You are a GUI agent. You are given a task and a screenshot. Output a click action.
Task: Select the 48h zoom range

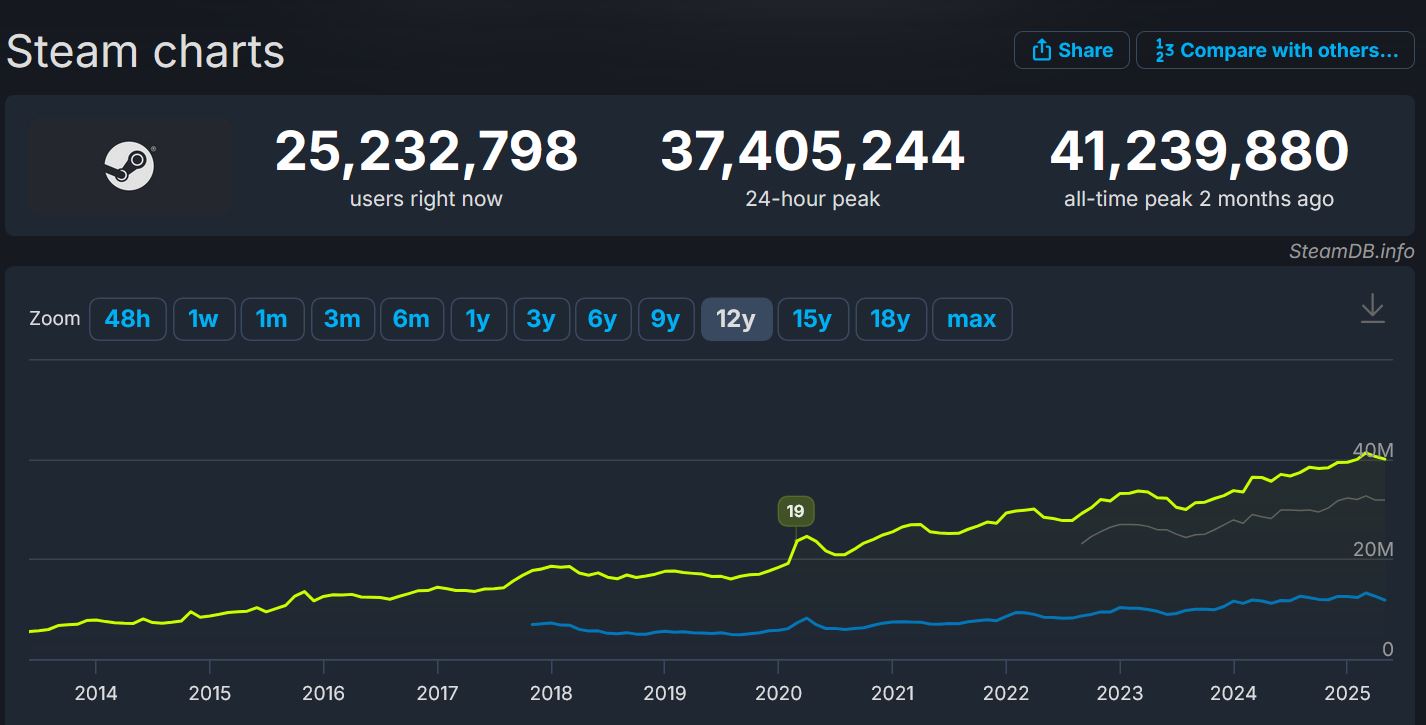tap(127, 318)
